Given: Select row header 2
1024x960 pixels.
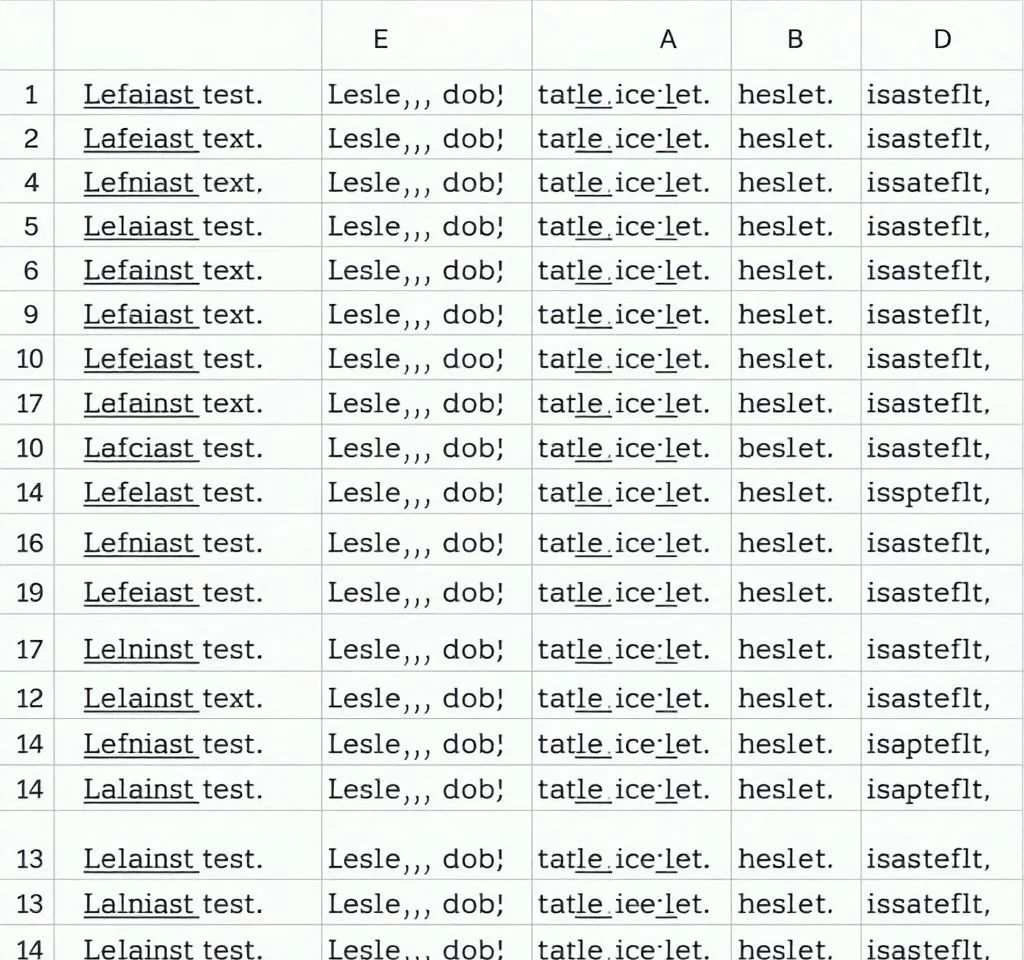Looking at the screenshot, I should (x=30, y=139).
